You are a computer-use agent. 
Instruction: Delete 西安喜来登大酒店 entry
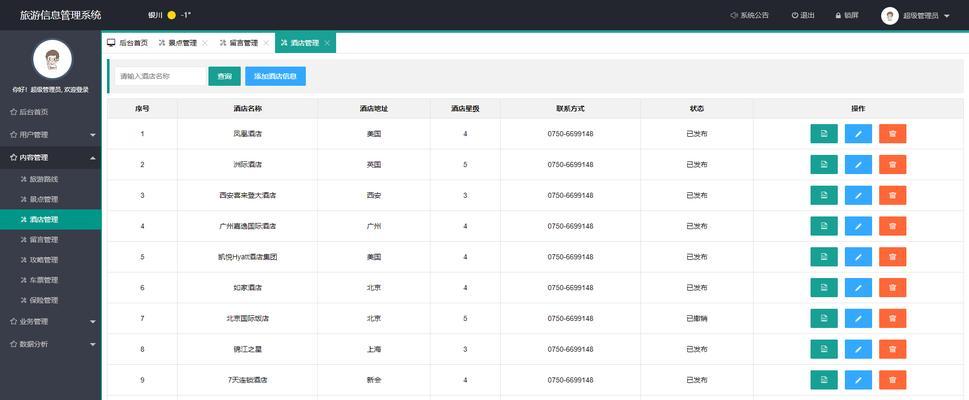click(892, 195)
